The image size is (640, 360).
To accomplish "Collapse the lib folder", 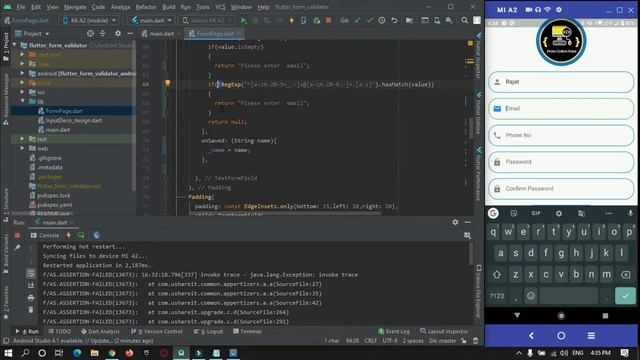I will pyautogui.click(x=22, y=101).
